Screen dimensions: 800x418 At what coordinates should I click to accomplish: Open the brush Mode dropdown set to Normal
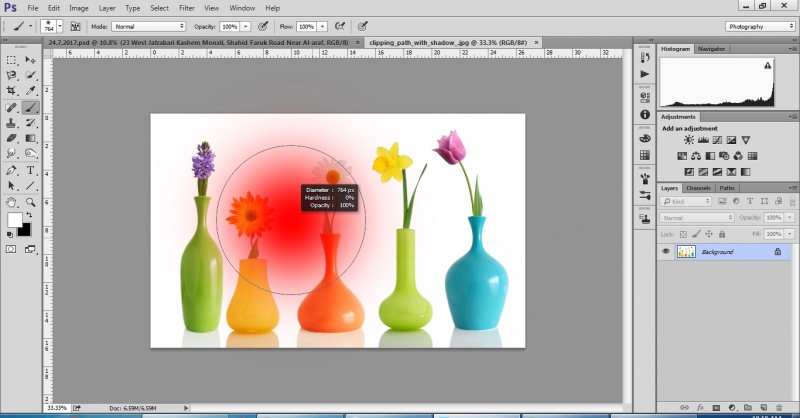(148, 25)
